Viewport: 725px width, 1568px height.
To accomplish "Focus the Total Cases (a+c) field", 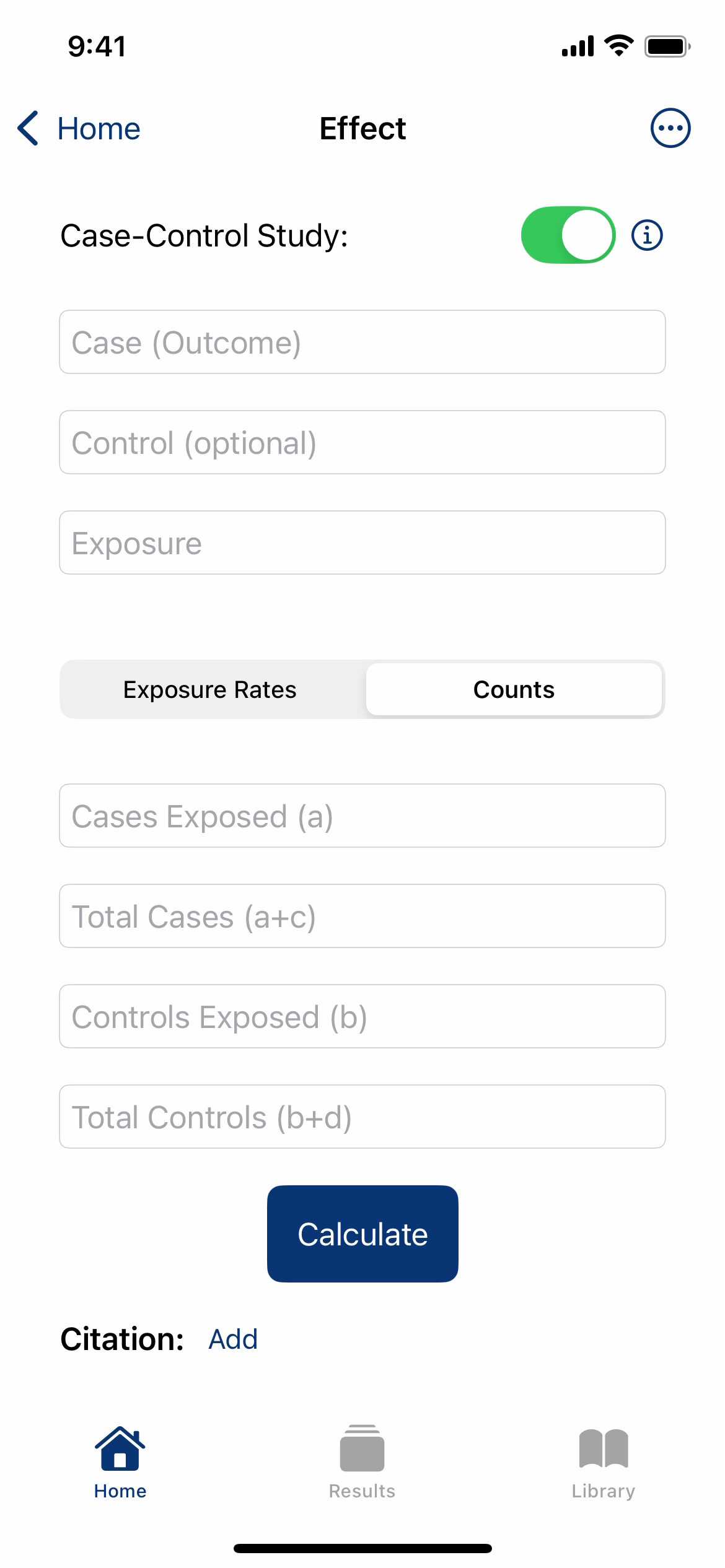I will click(x=362, y=916).
